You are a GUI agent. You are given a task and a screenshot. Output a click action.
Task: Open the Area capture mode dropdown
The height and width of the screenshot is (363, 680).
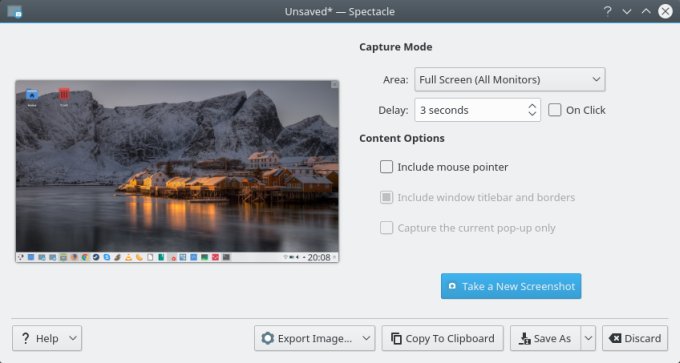tap(510, 80)
